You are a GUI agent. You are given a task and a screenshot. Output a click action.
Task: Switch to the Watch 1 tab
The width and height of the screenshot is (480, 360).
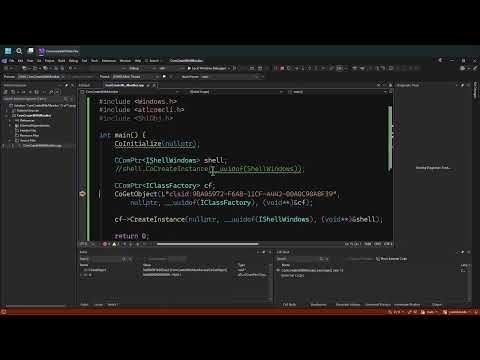pos(113,305)
